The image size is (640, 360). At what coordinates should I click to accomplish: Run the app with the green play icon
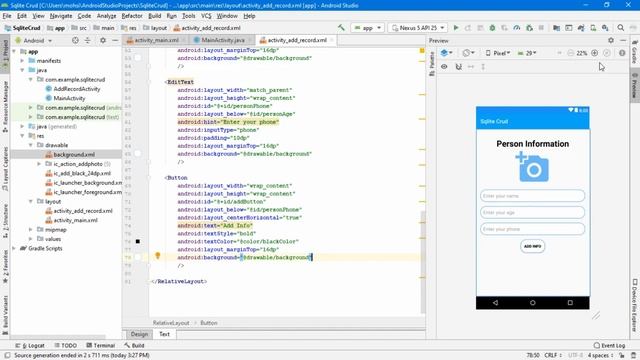coord(456,28)
